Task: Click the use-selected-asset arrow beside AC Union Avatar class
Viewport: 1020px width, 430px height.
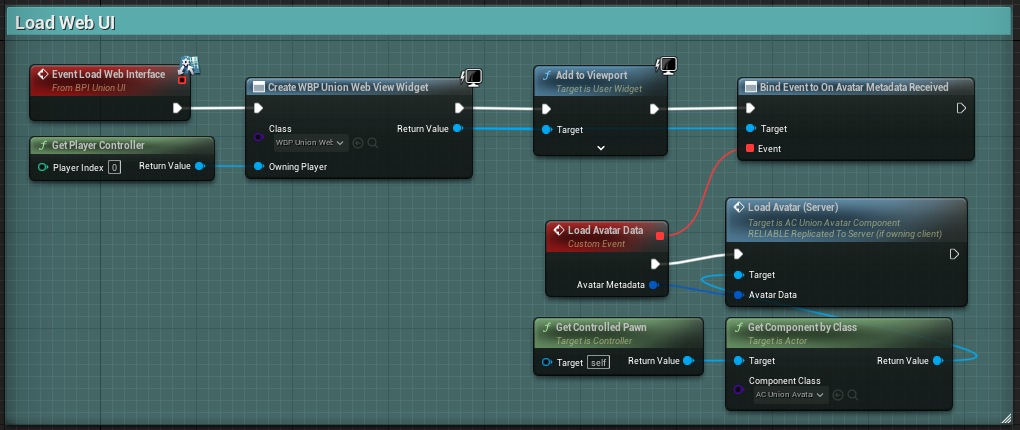Action: tap(838, 395)
